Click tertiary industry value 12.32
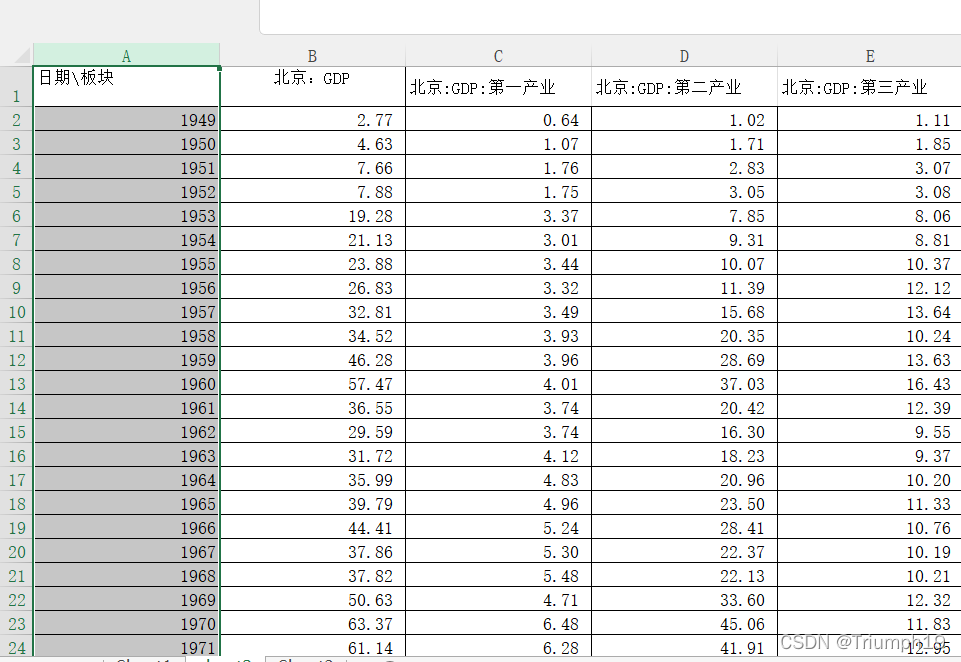This screenshot has width=961, height=662. point(870,599)
